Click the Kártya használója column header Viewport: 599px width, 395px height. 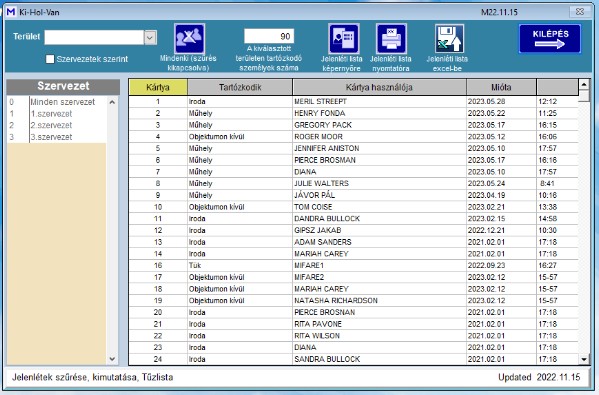pos(379,87)
